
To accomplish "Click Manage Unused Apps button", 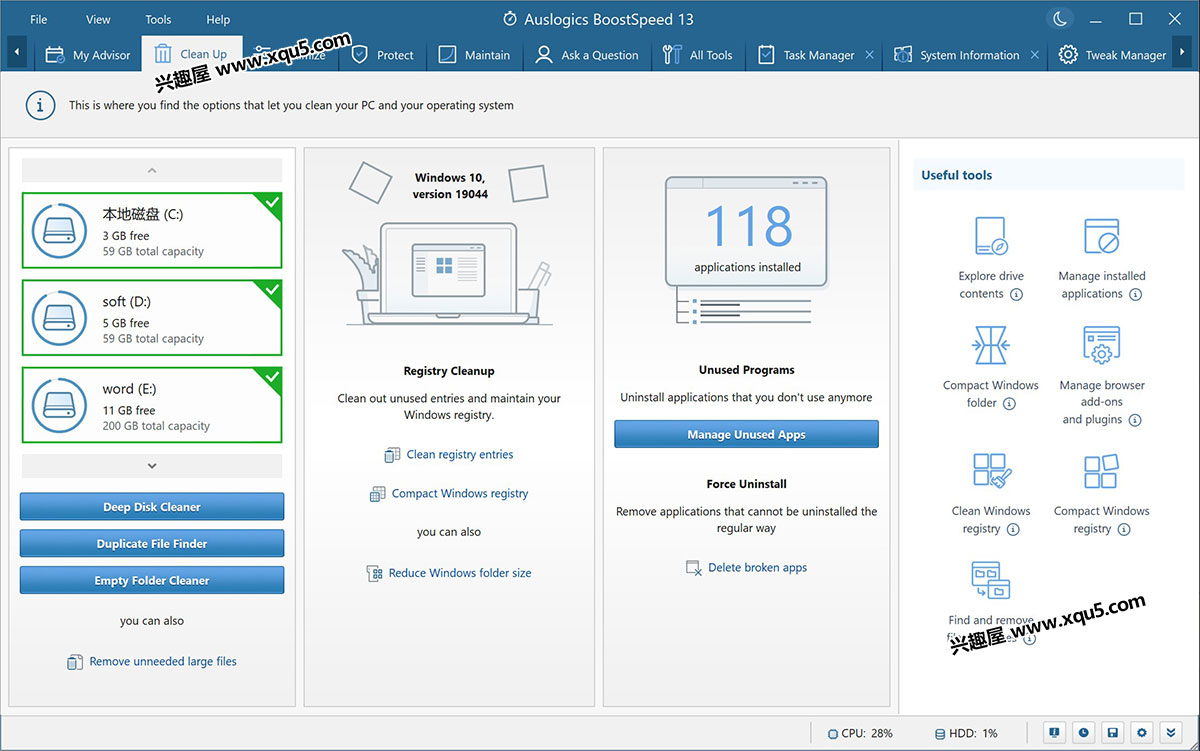I will [746, 435].
